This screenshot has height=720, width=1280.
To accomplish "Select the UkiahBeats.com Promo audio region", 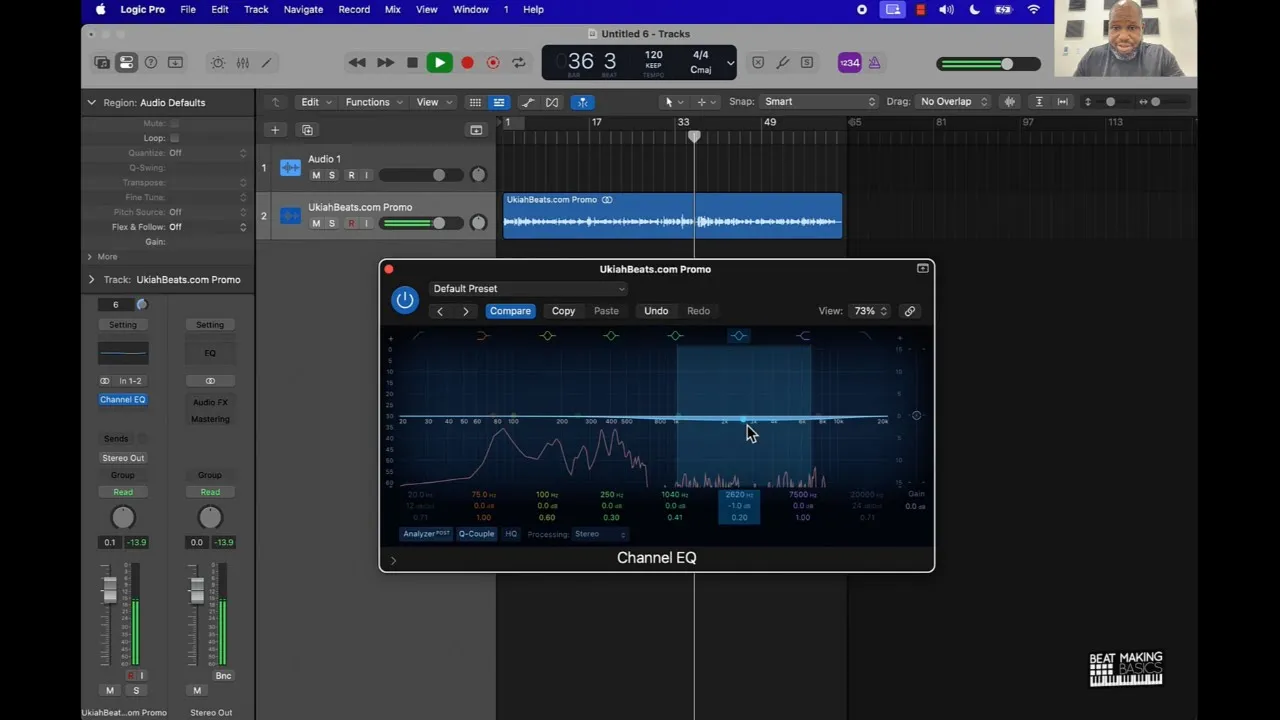I will [x=672, y=216].
